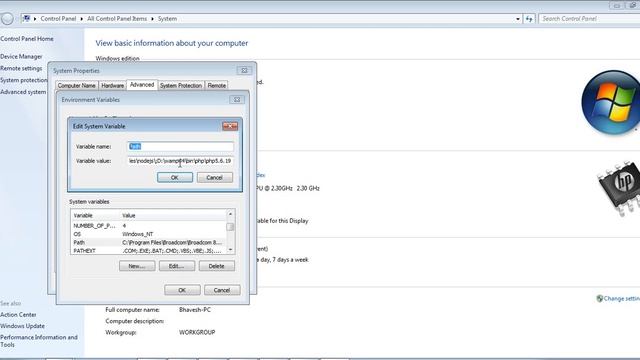Open the Remote tab
This screenshot has width=640, height=360.
pyautogui.click(x=216, y=86)
